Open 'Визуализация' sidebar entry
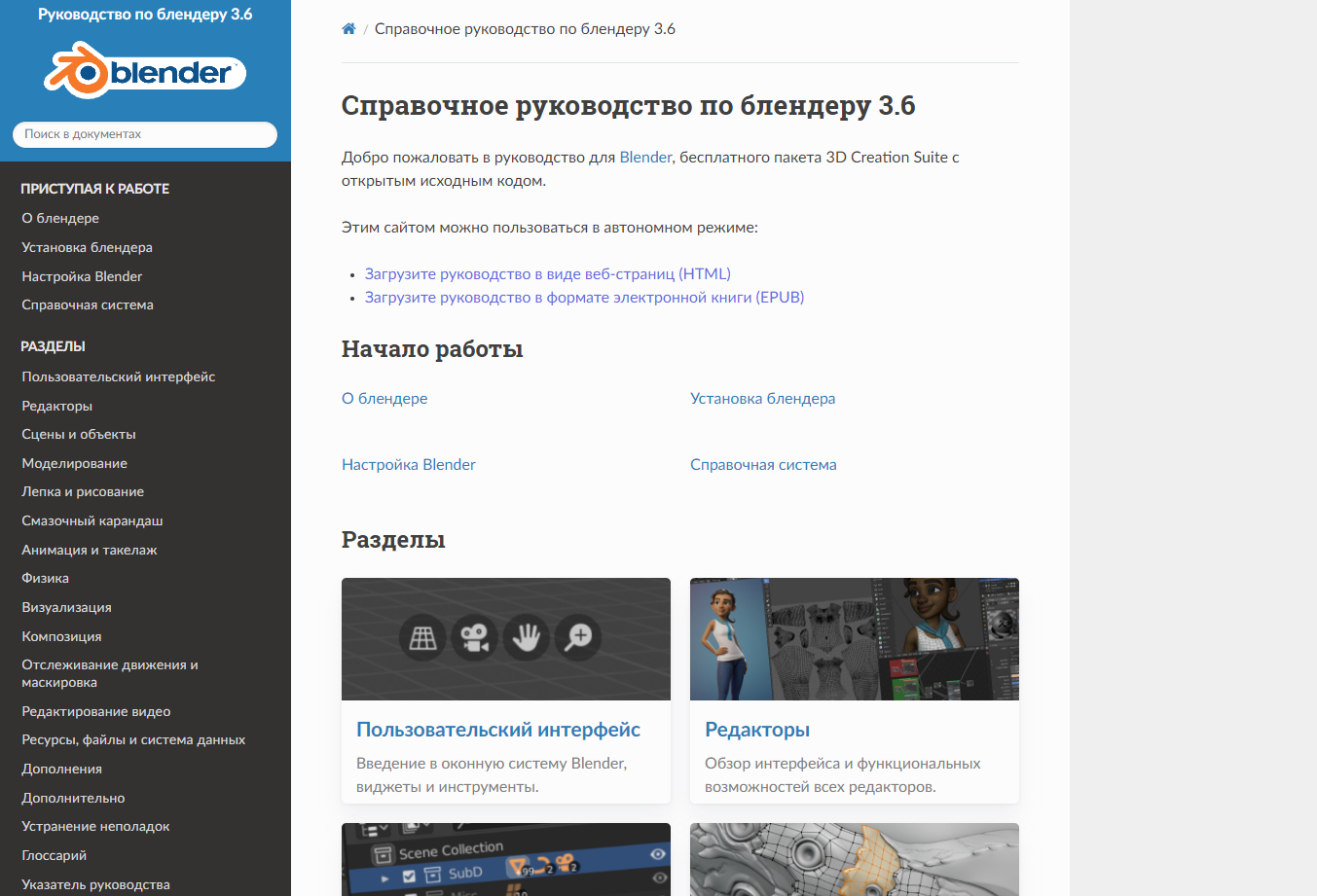The height and width of the screenshot is (896, 1317). (x=67, y=607)
